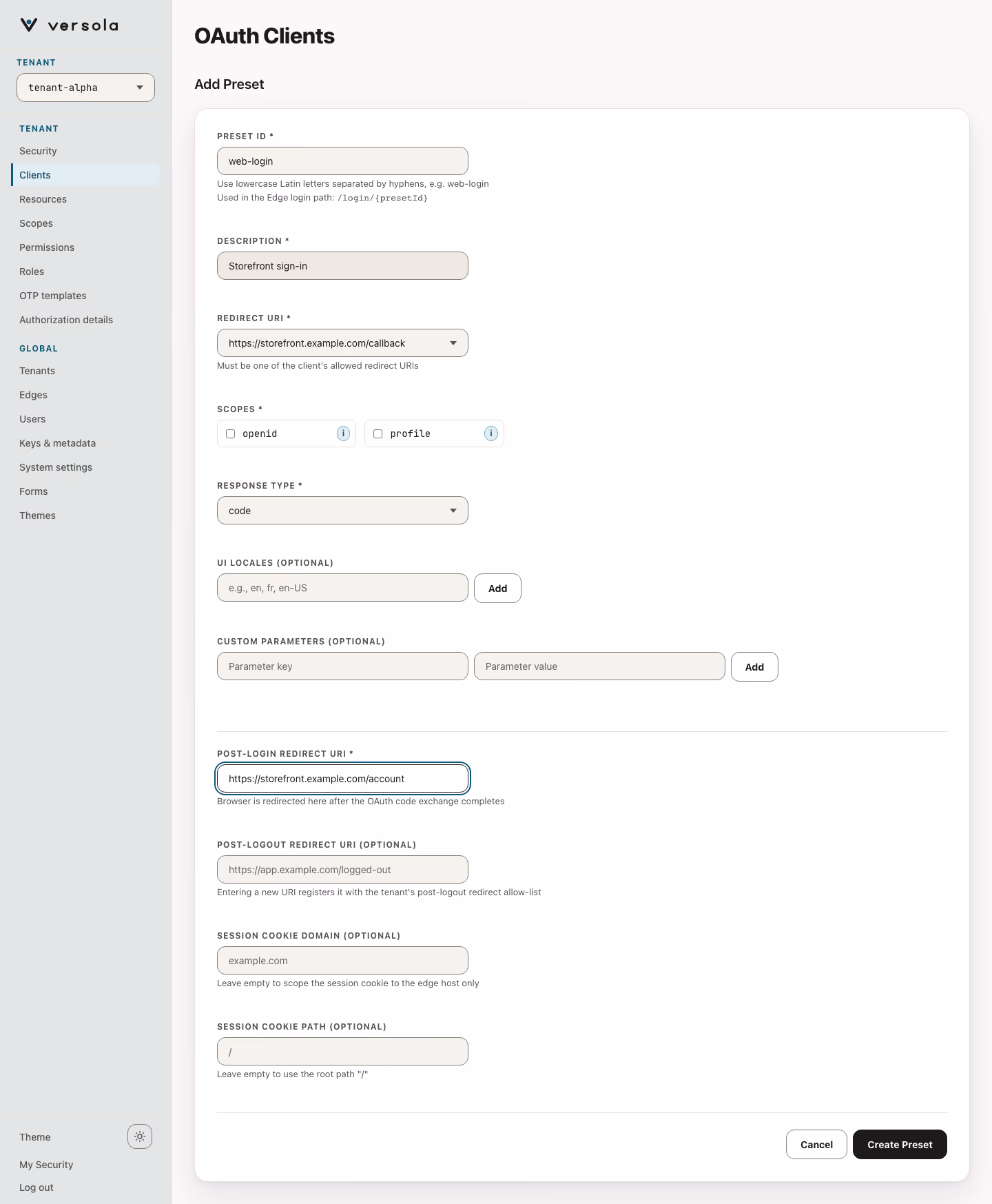Click the Session Cookie Domain field
Viewport: 992px width, 1204px height.
342,961
